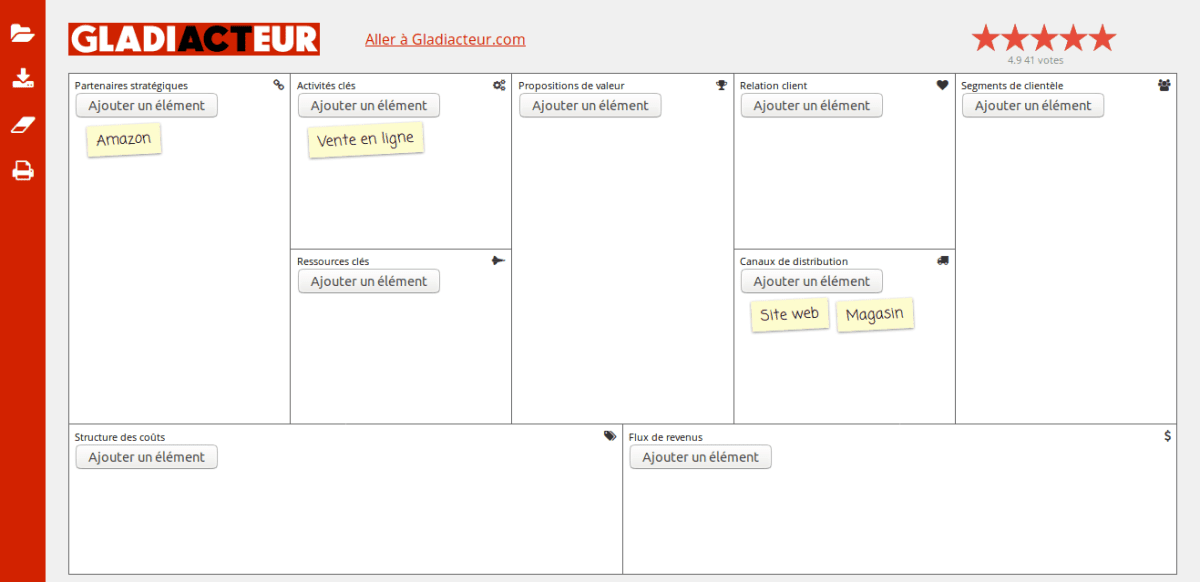Add an element under Flux de revenus
The width and height of the screenshot is (1200, 582).
(700, 457)
